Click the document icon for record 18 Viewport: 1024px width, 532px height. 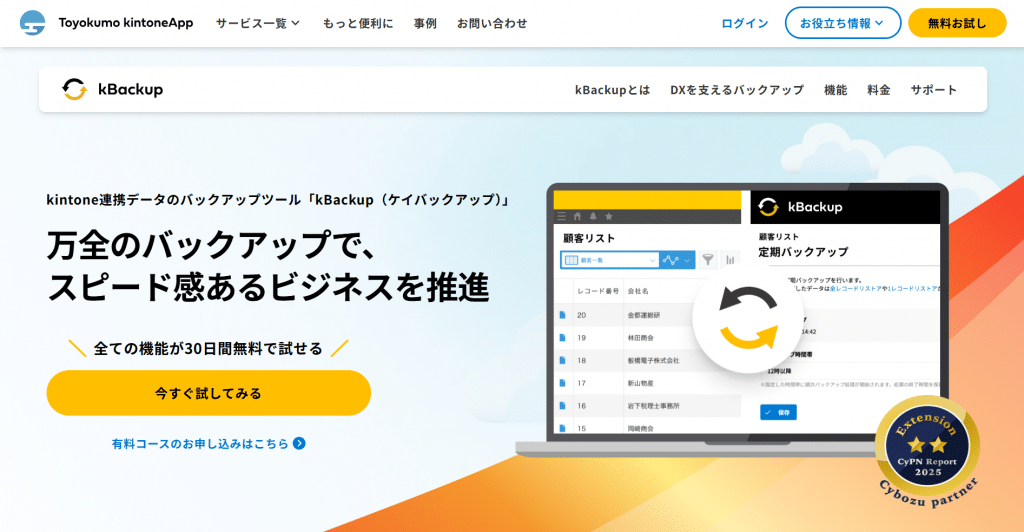pyautogui.click(x=562, y=360)
